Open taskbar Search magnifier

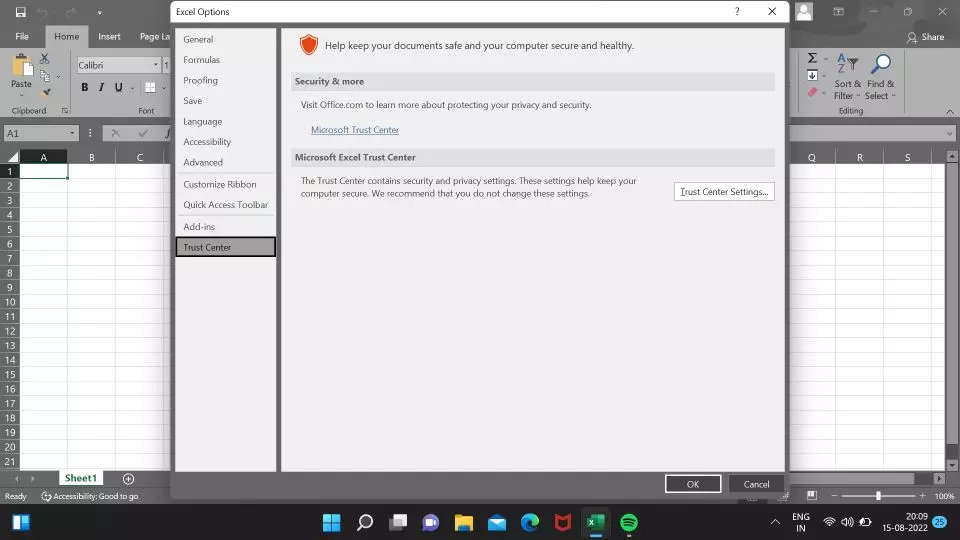point(365,522)
